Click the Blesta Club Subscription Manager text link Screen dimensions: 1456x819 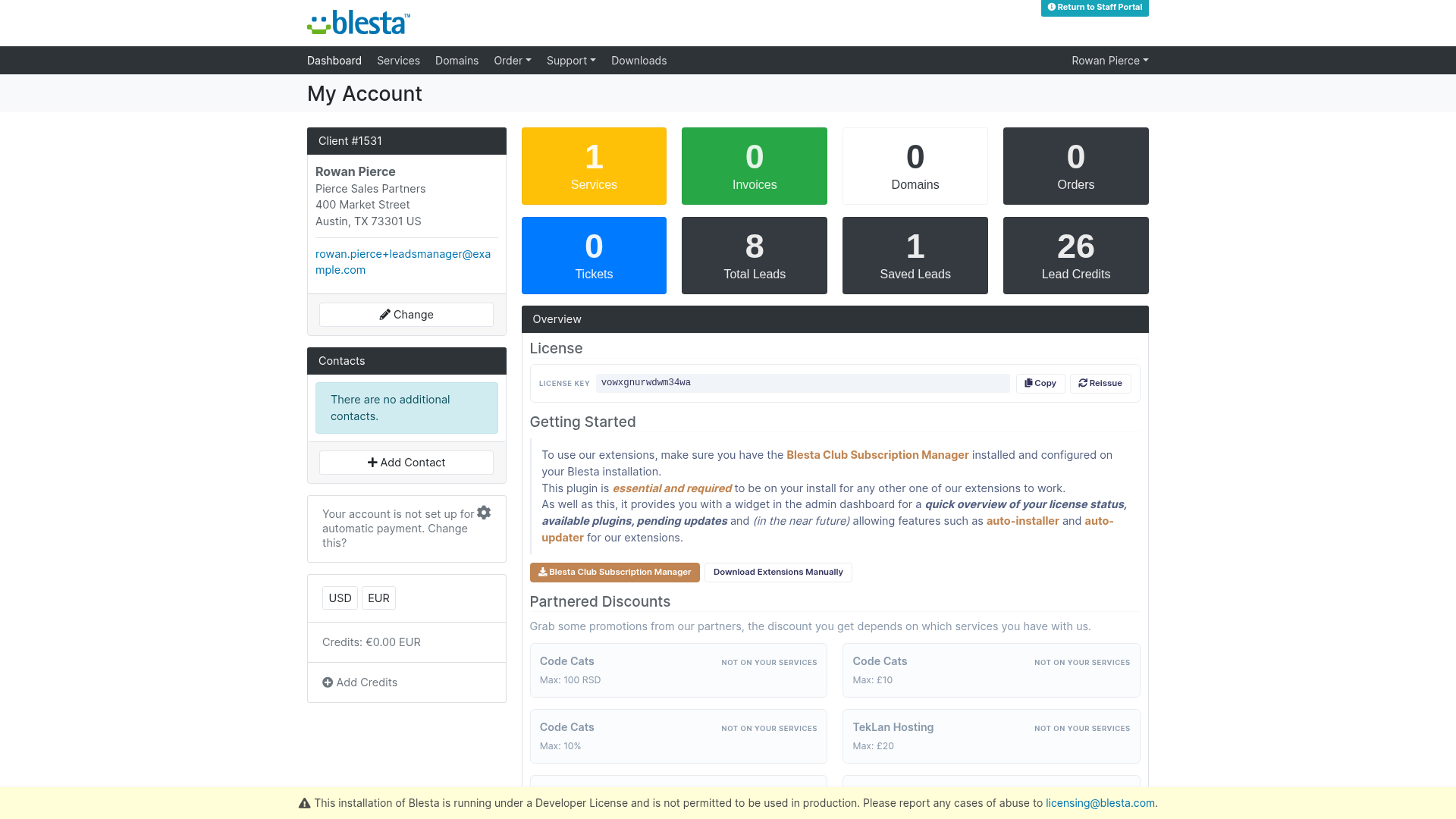[877, 455]
